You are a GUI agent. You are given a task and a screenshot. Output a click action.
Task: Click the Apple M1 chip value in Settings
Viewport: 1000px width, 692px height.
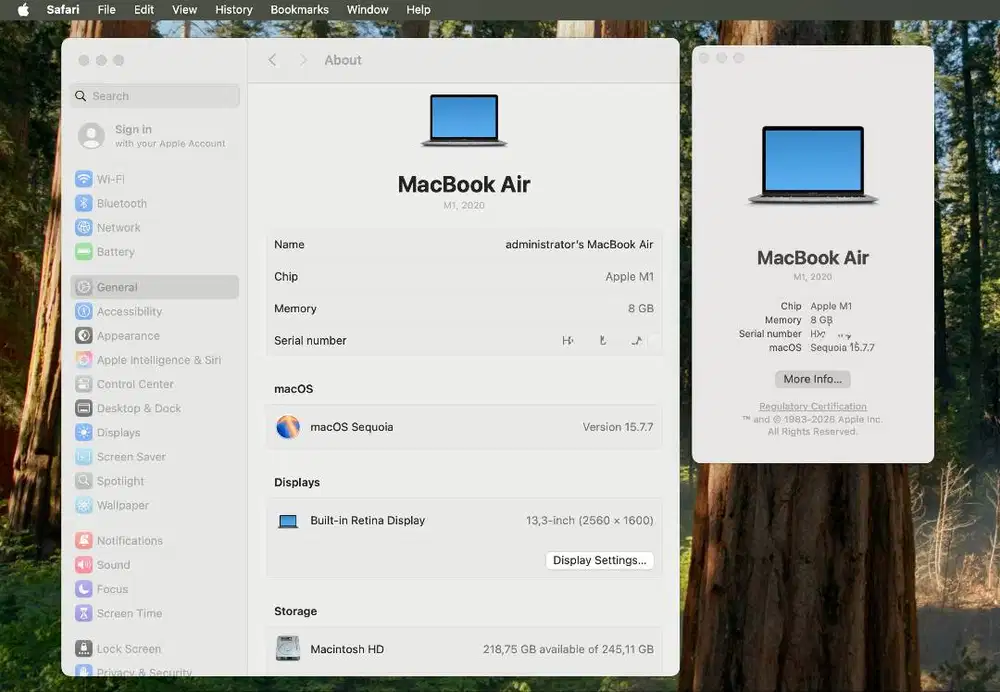point(629,276)
